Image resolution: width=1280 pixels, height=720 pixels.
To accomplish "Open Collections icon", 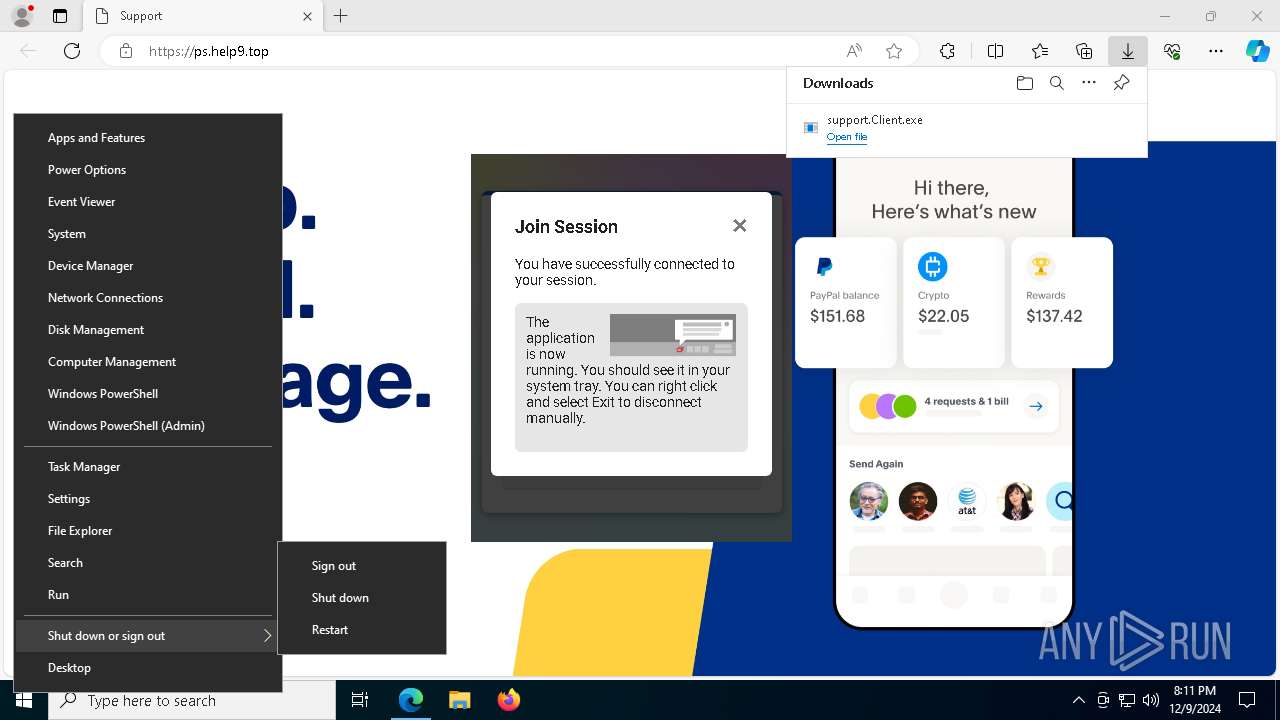I will click(1084, 51).
